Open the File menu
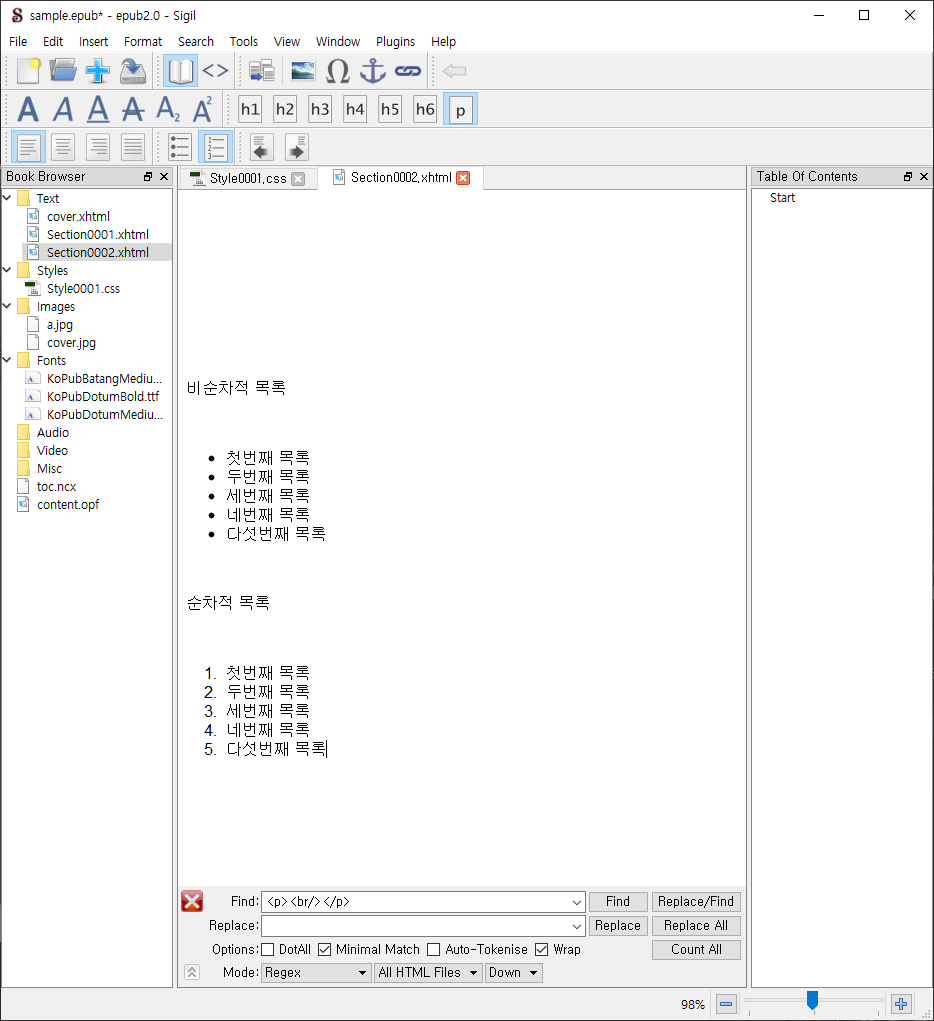 click(18, 42)
